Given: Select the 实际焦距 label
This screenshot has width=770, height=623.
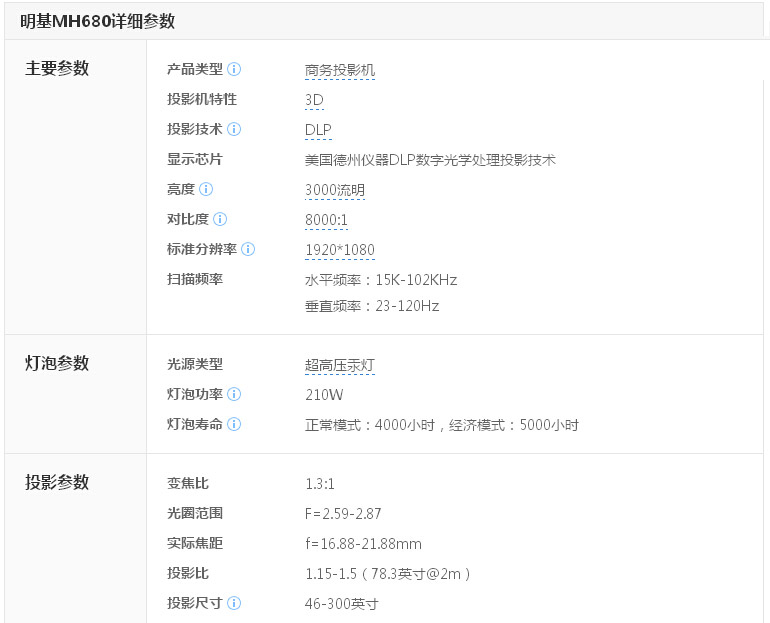Looking at the screenshot, I should coord(195,543).
